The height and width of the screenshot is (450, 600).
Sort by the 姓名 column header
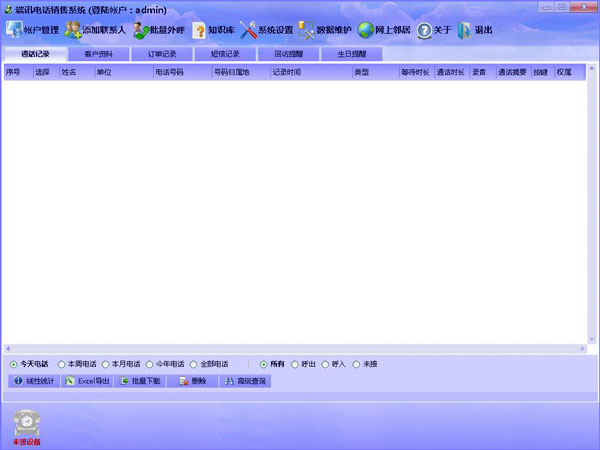(x=77, y=72)
